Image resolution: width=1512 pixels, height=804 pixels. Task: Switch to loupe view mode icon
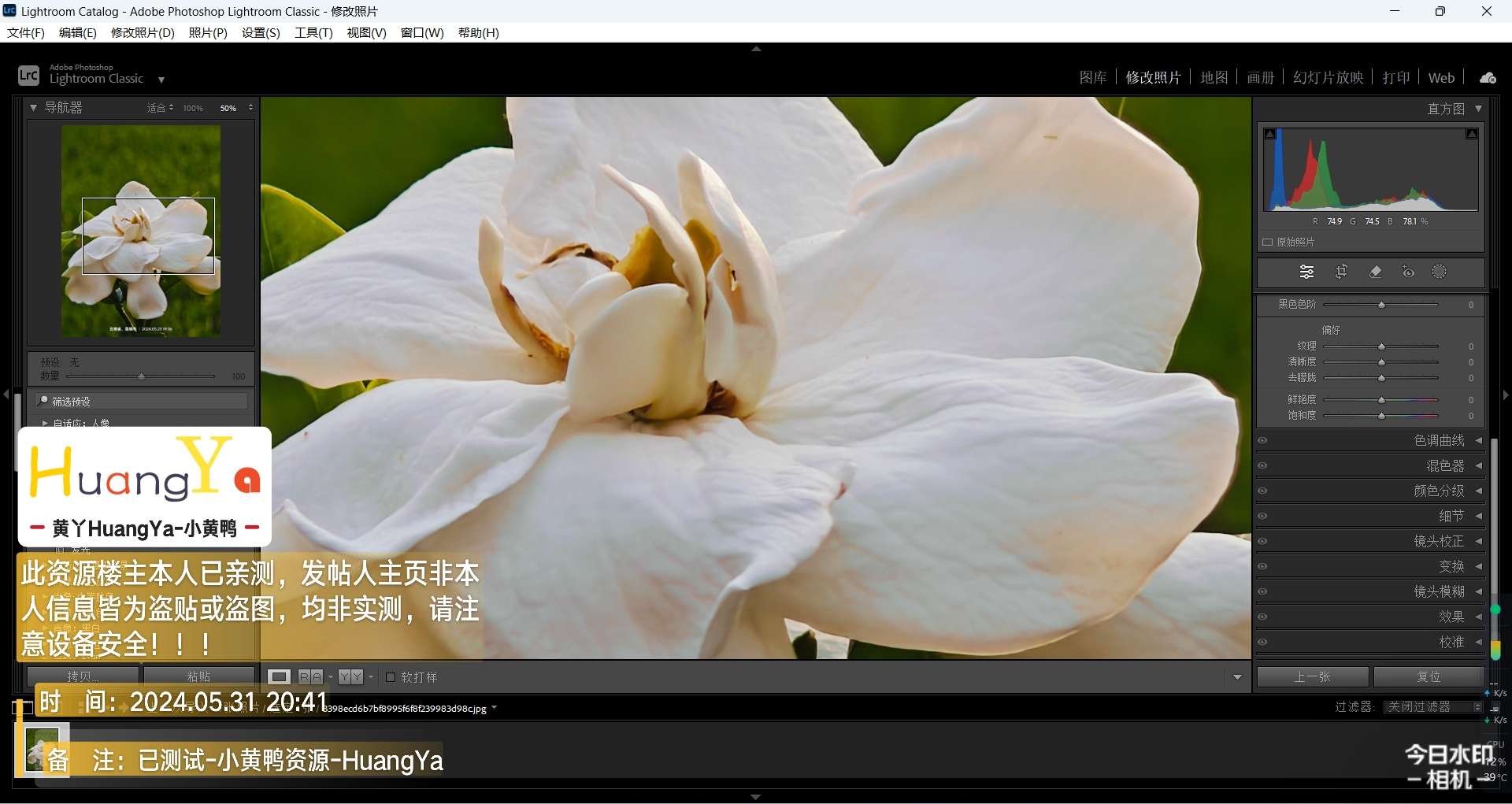[x=279, y=677]
